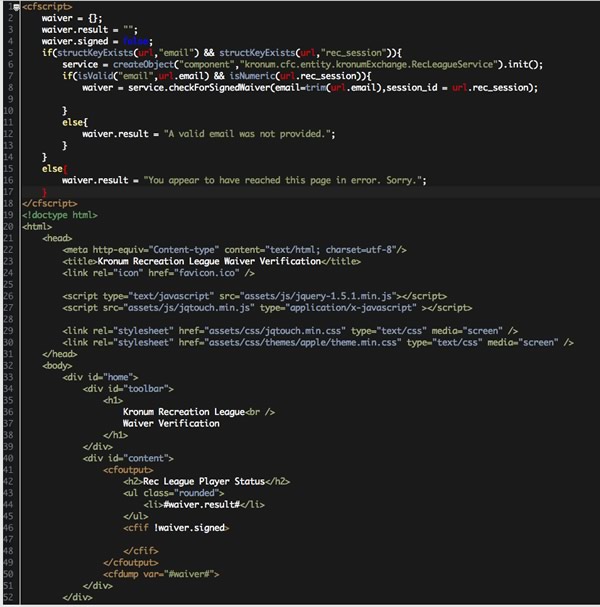Click "A valid email was not provided." string
This screenshot has width=600, height=607.
pos(247,134)
